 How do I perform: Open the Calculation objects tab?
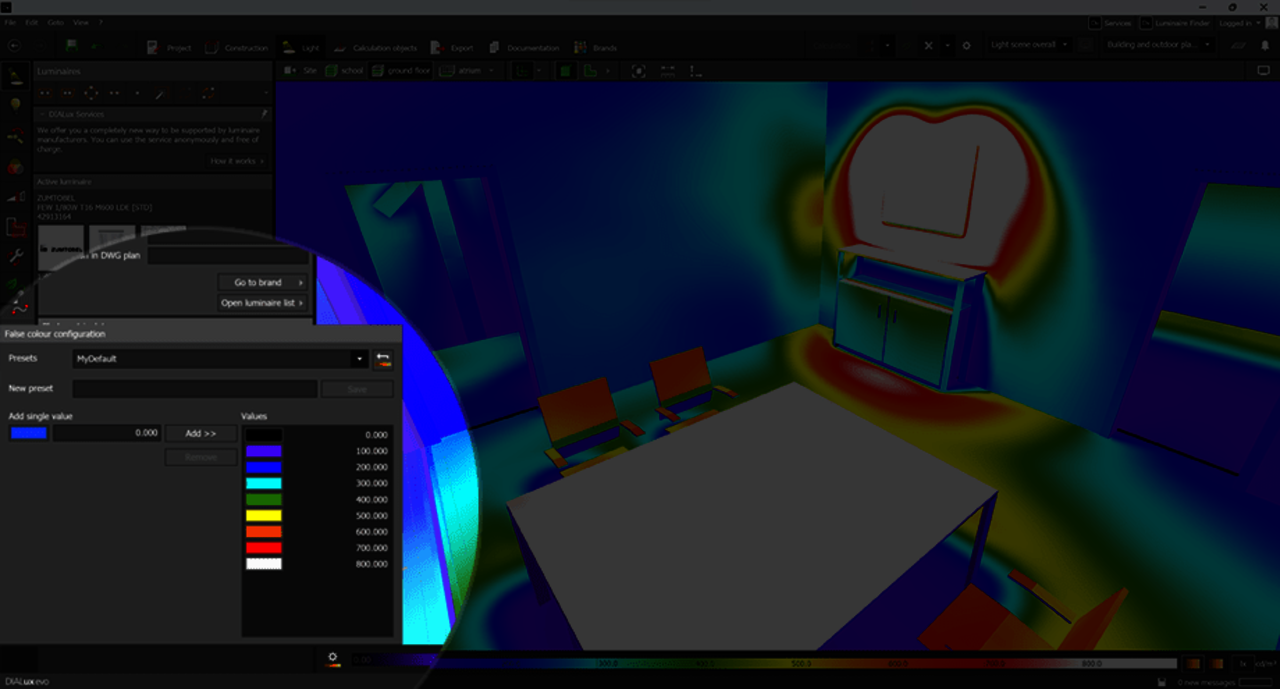click(x=376, y=47)
